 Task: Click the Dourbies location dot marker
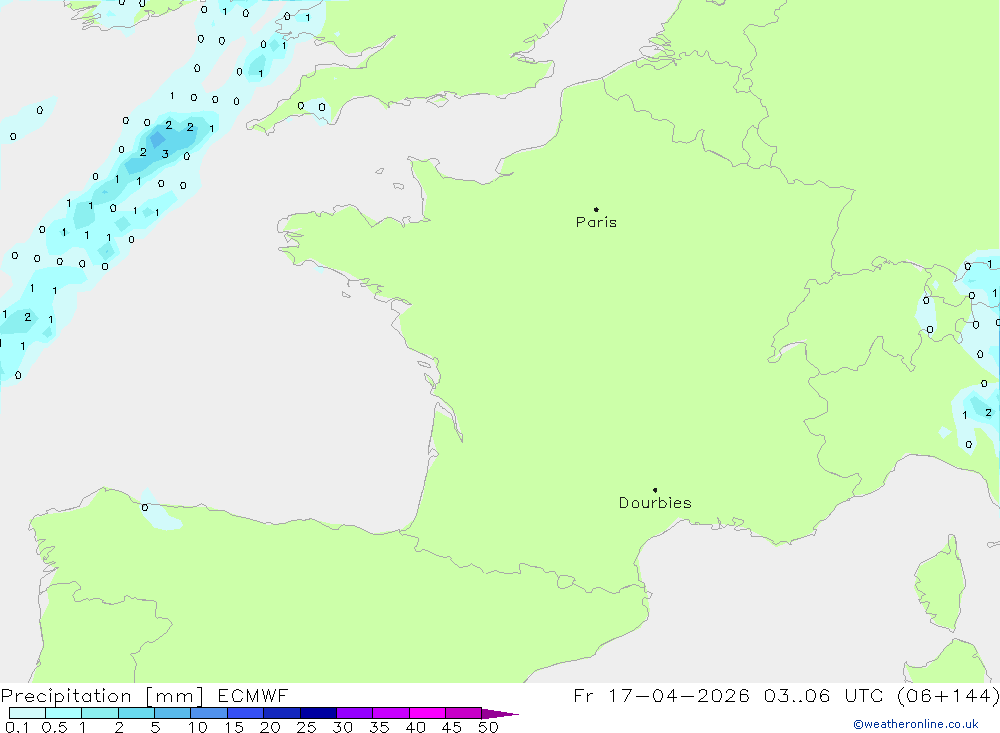655,490
